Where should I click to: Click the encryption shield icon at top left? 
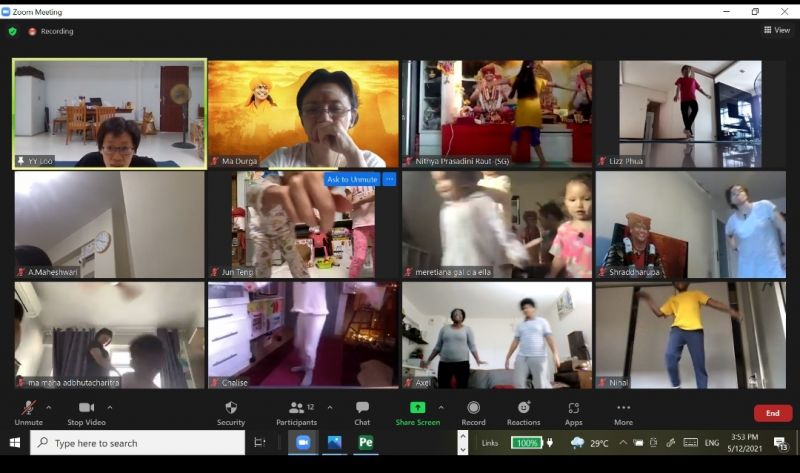click(12, 31)
